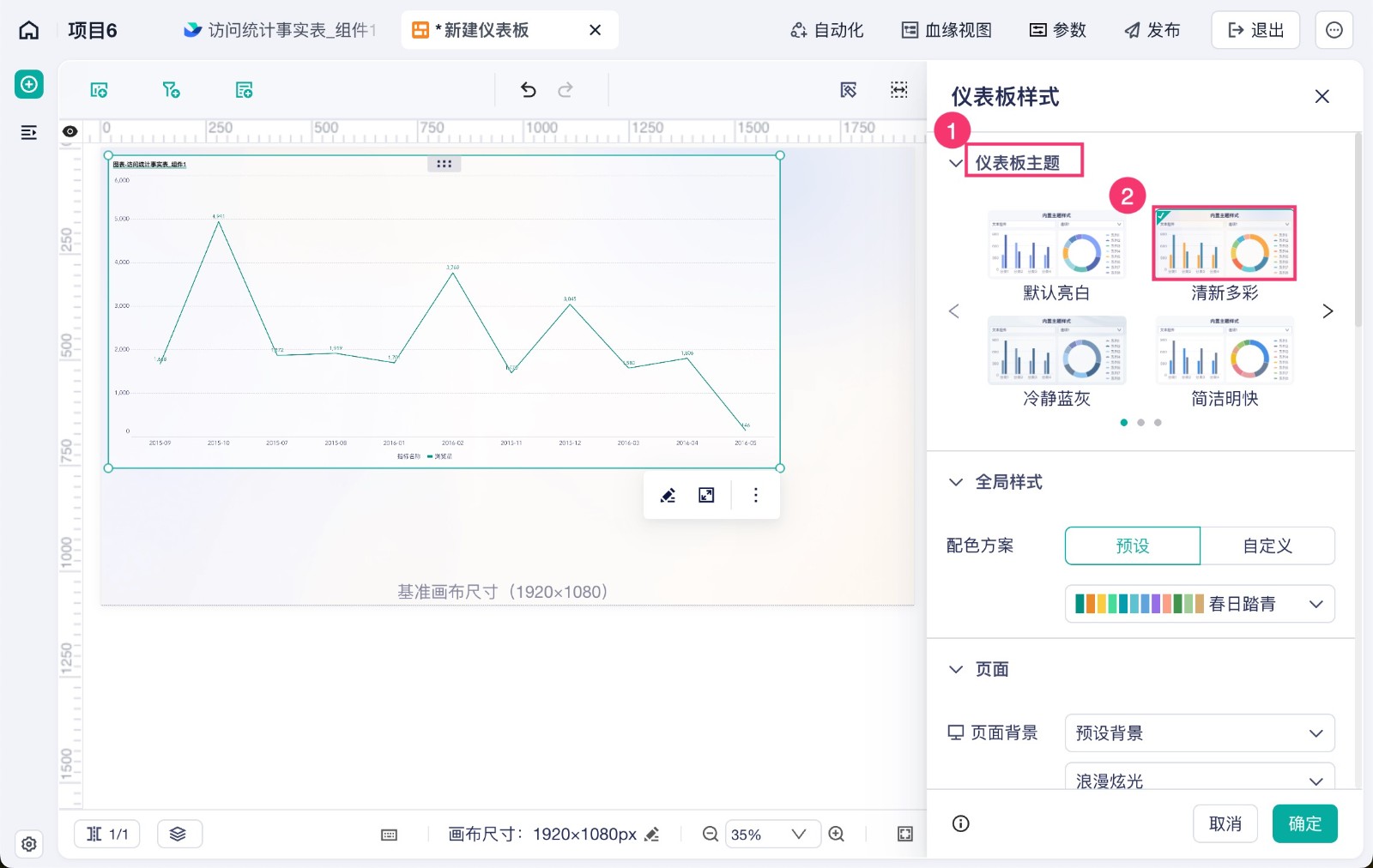Viewport: 1373px width, 868px height.
Task: Redo the last action
Action: click(566, 90)
